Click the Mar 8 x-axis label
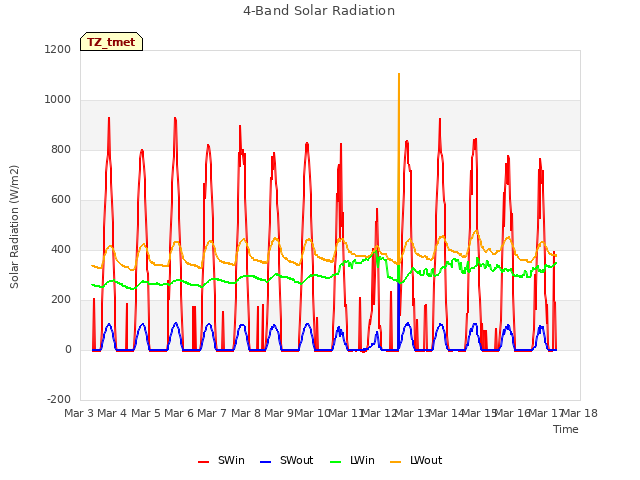This screenshot has height=480, width=640. (x=246, y=413)
